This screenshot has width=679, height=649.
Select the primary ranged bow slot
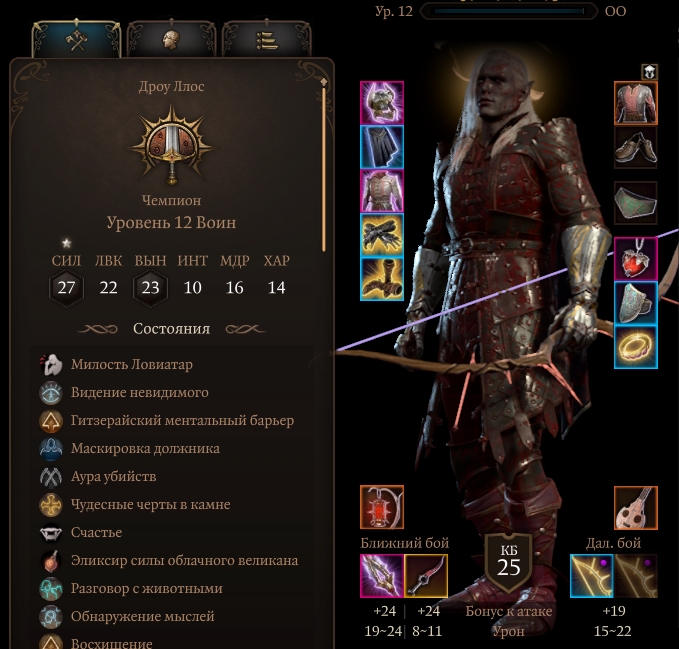592,576
